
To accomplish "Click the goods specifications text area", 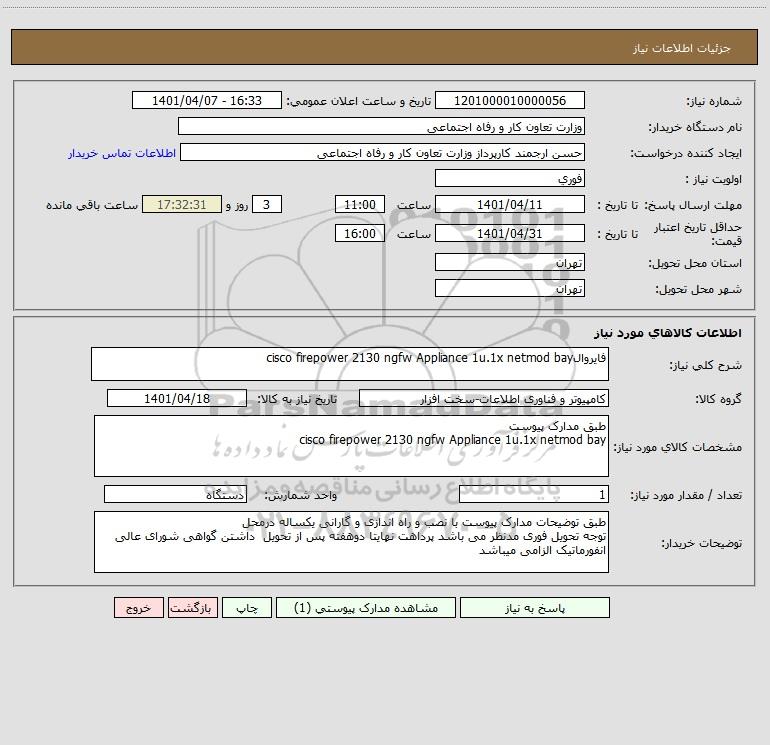I will 351,446.
